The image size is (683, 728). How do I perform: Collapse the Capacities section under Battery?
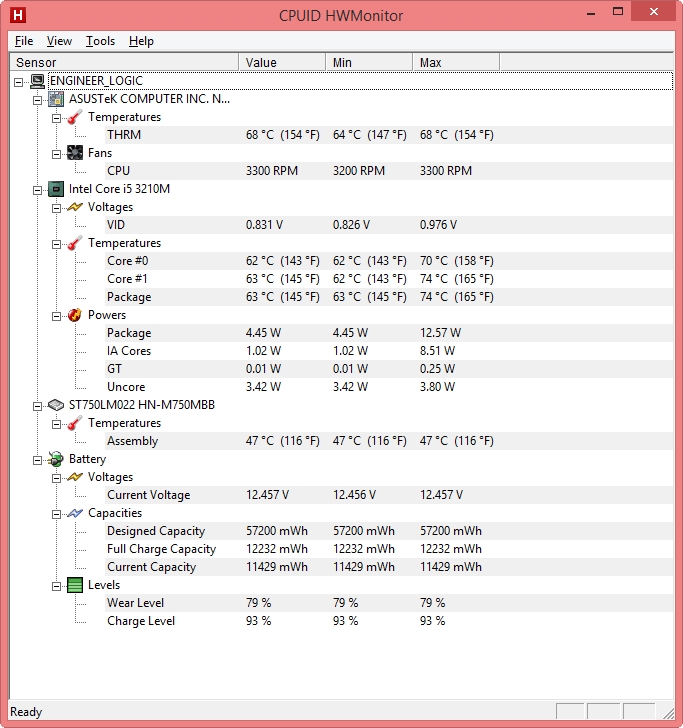(x=57, y=513)
